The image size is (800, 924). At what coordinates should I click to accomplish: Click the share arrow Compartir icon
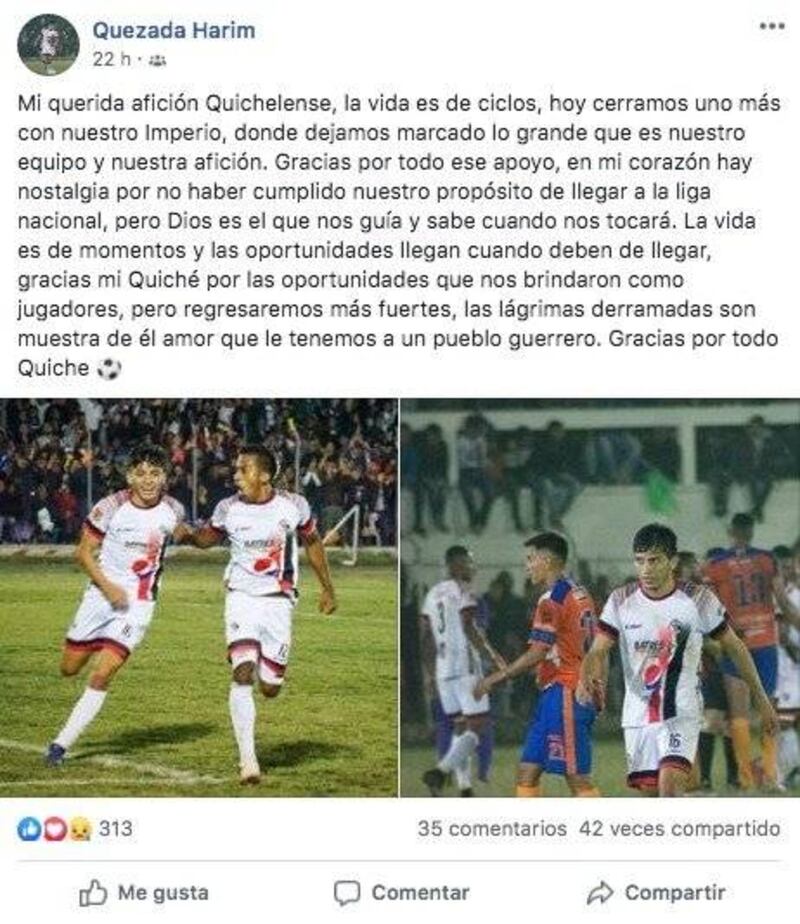[x=600, y=893]
